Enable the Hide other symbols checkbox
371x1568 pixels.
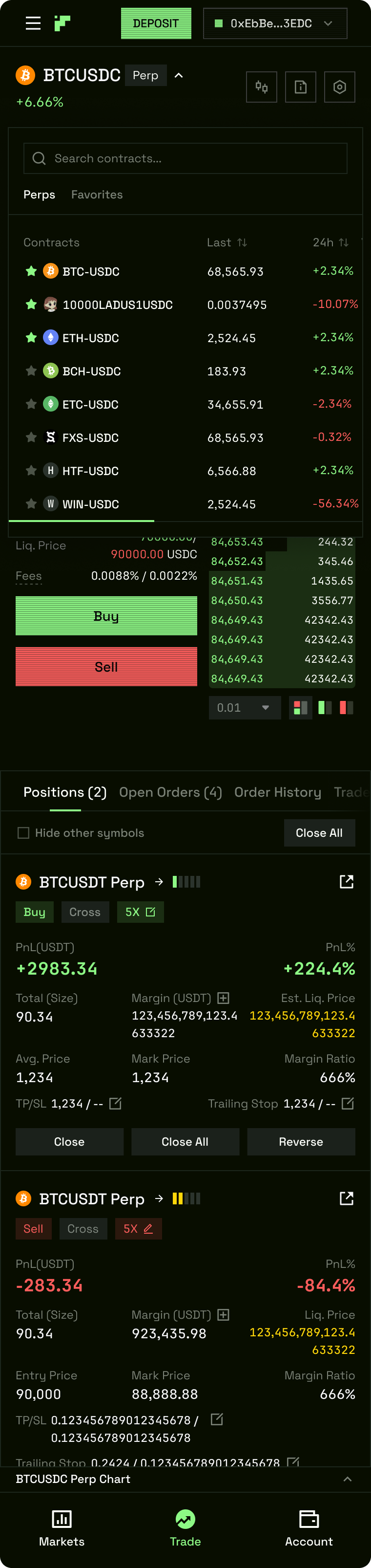point(23,833)
